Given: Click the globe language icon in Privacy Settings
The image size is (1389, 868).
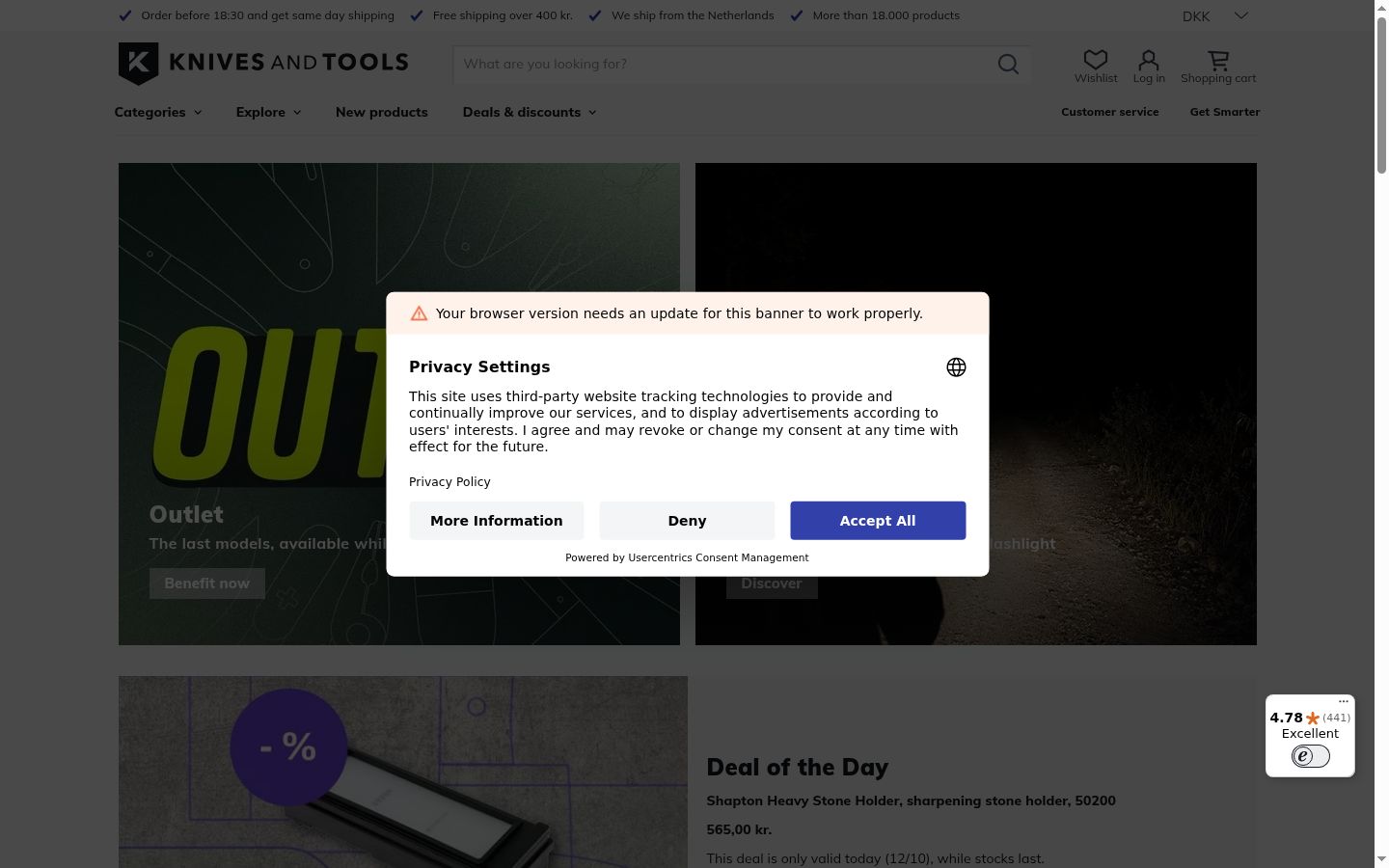Looking at the screenshot, I should (956, 367).
